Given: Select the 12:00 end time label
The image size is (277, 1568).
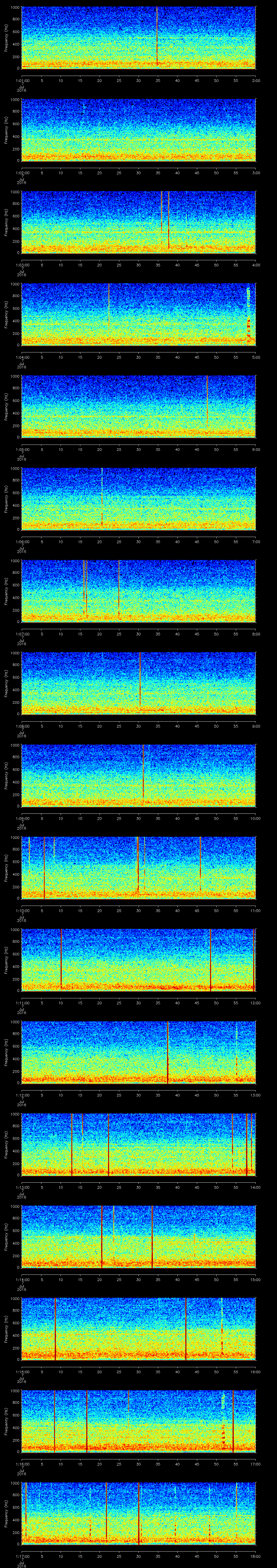Looking at the screenshot, I should tap(256, 1003).
